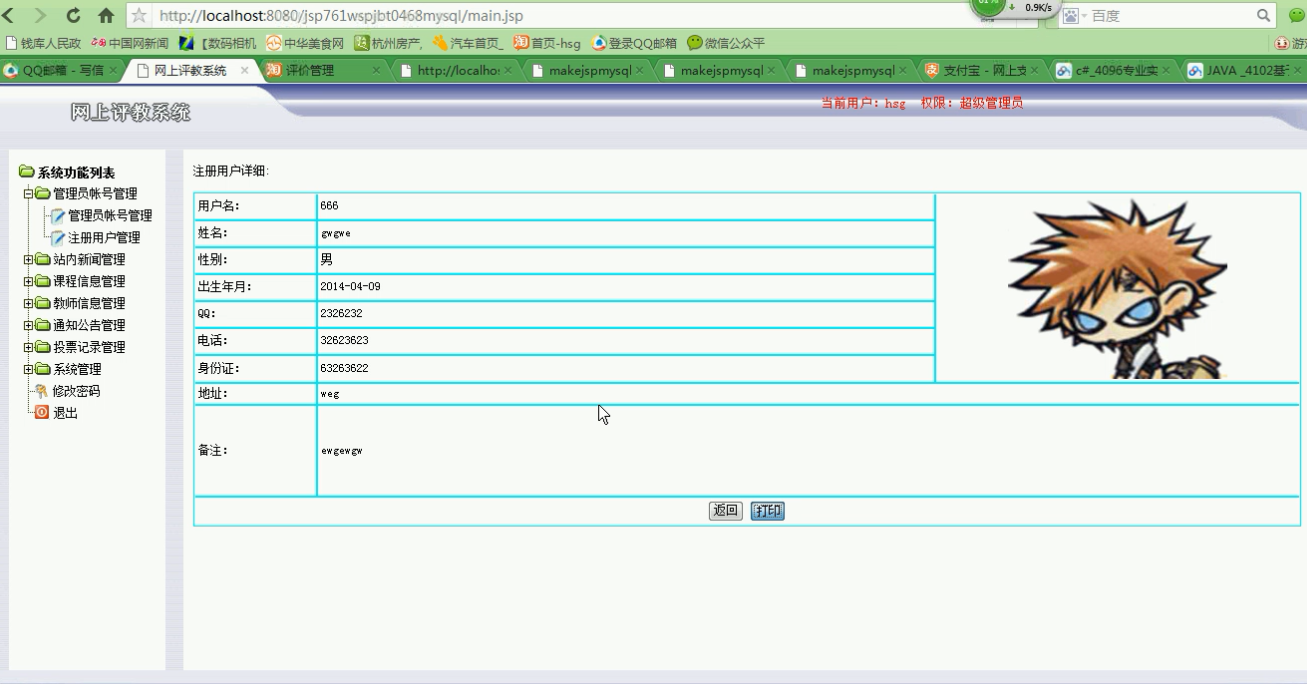Viewport: 1307px width, 684px height.
Task: Click the user's cartoon avatar photo
Action: pyautogui.click(x=1117, y=288)
